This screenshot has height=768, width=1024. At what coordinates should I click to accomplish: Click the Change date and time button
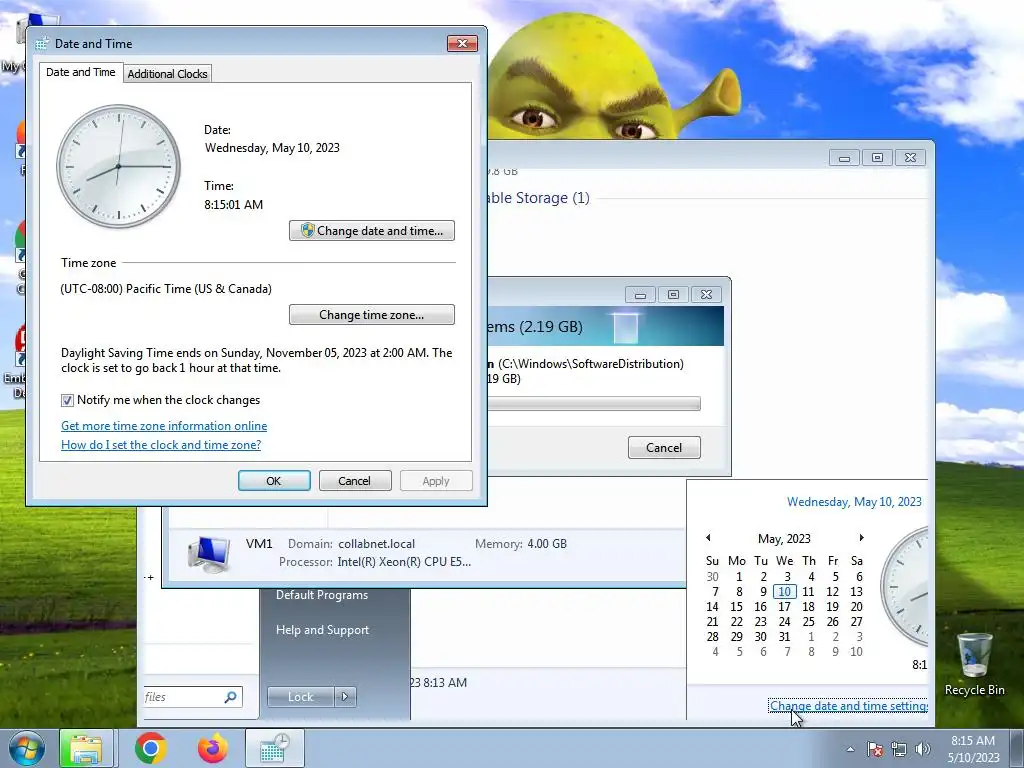tap(372, 231)
